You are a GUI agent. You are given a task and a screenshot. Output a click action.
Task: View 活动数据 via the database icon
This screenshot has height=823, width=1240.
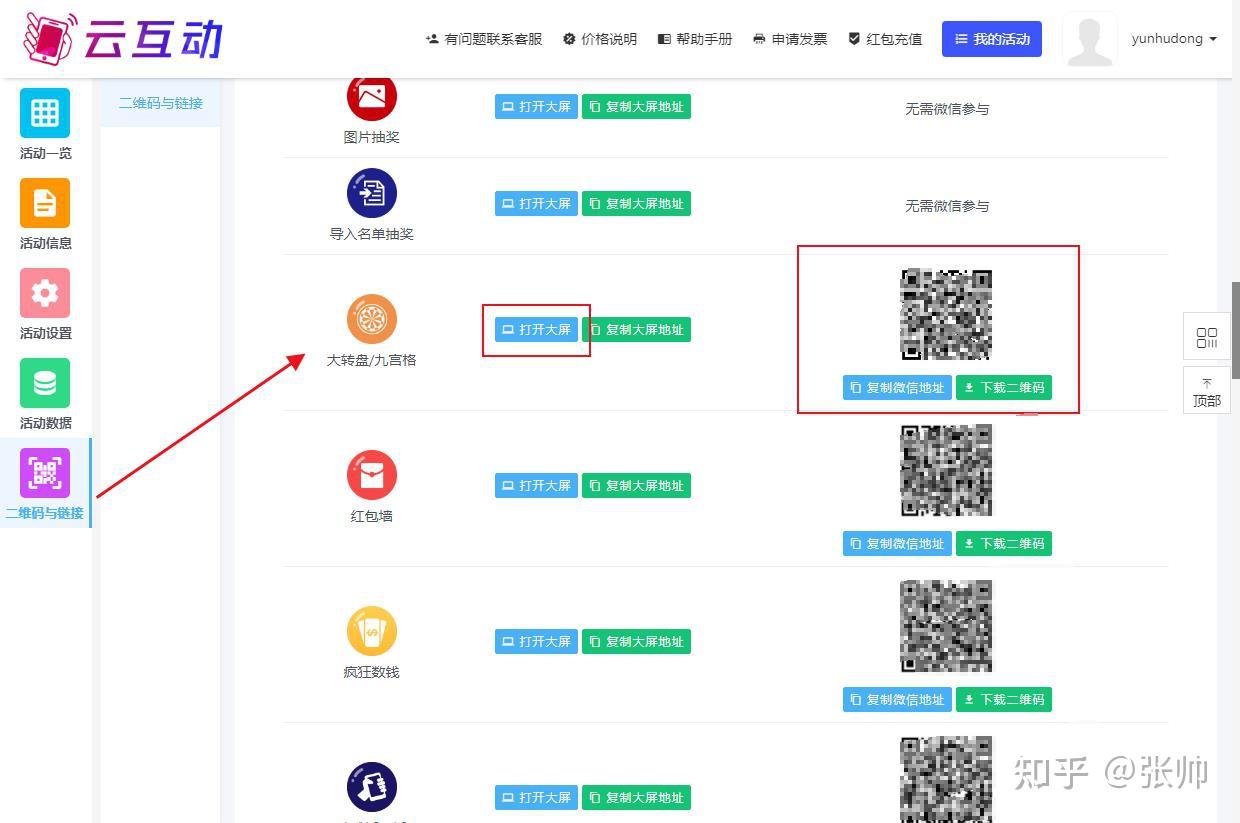[x=45, y=383]
